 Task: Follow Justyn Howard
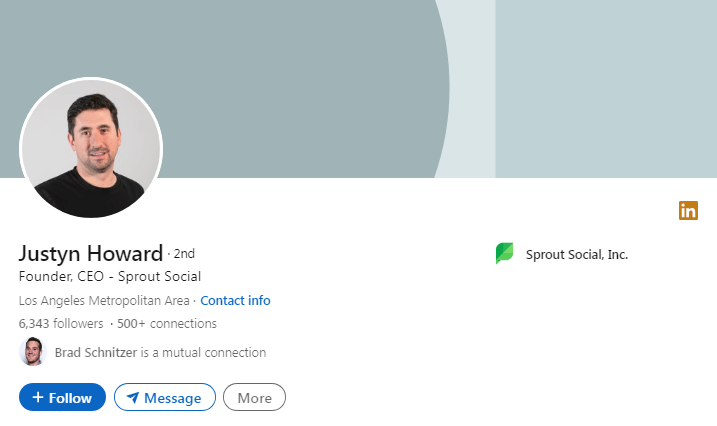pos(62,397)
